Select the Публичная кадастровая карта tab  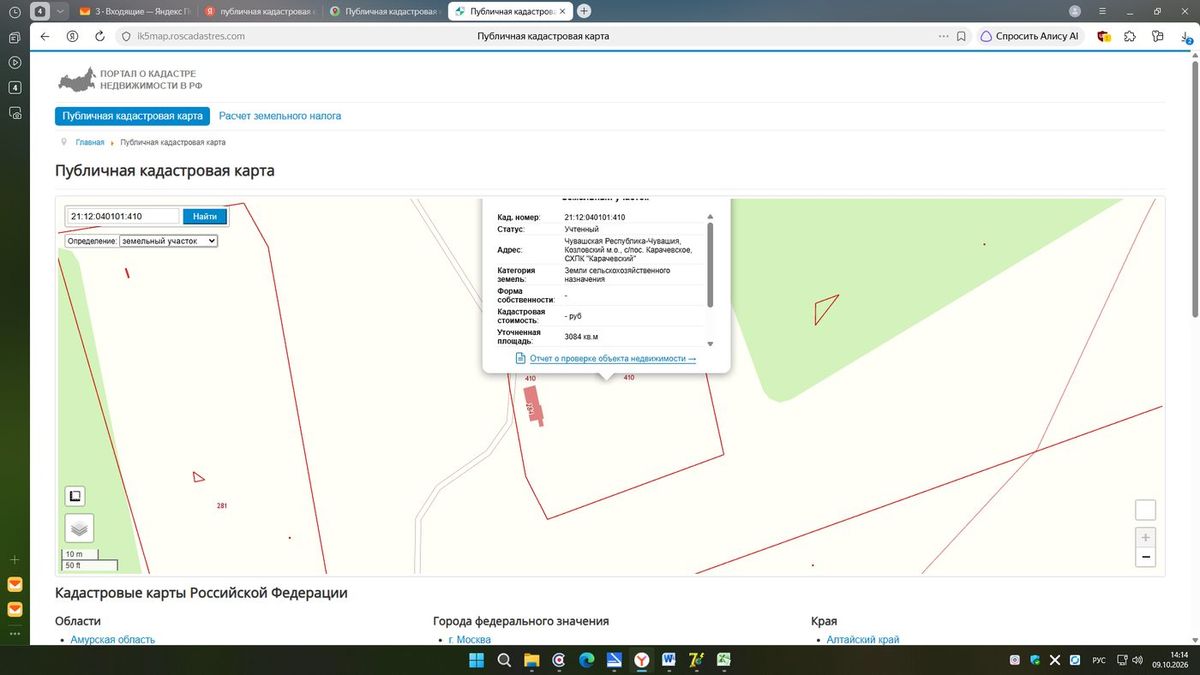(x=132, y=116)
